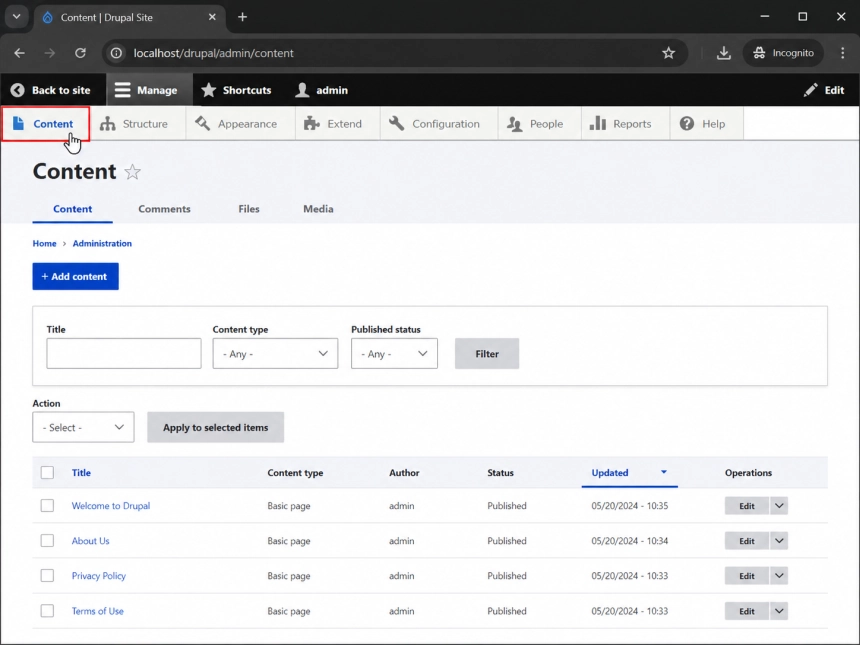
Task: Expand the Content type dropdown
Action: [x=275, y=354]
